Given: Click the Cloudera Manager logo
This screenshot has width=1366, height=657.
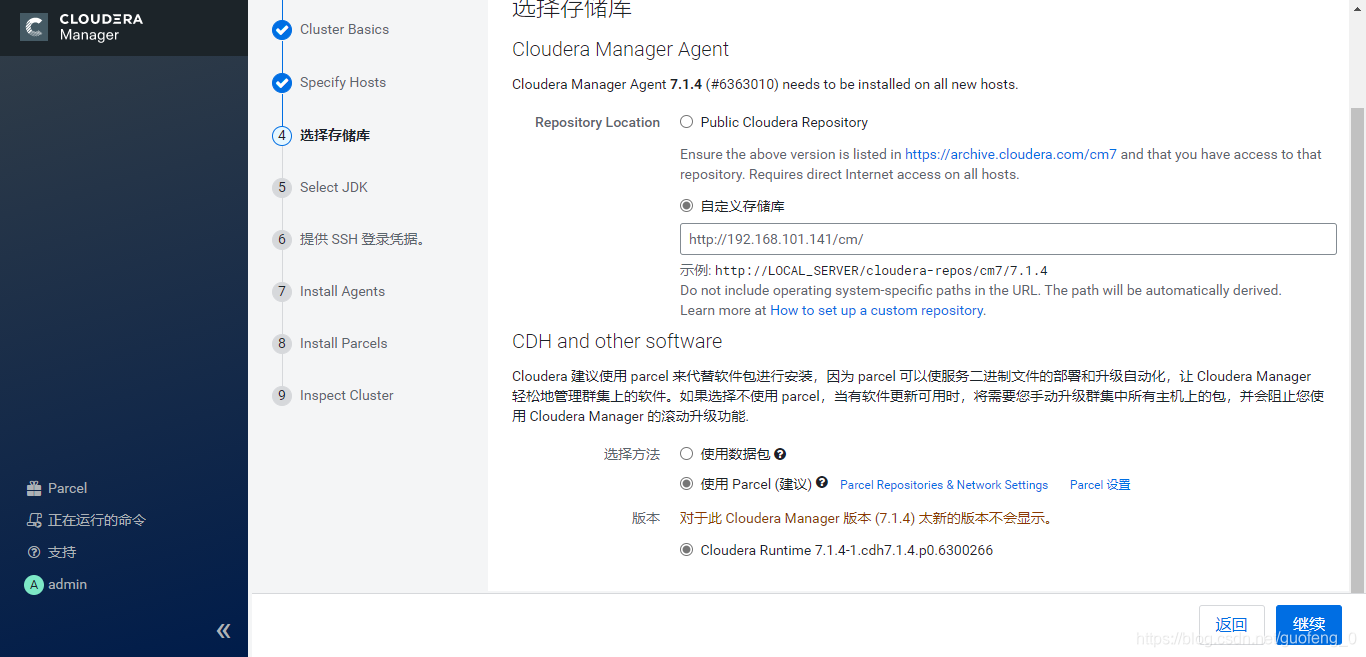Looking at the screenshot, I should pos(83,27).
